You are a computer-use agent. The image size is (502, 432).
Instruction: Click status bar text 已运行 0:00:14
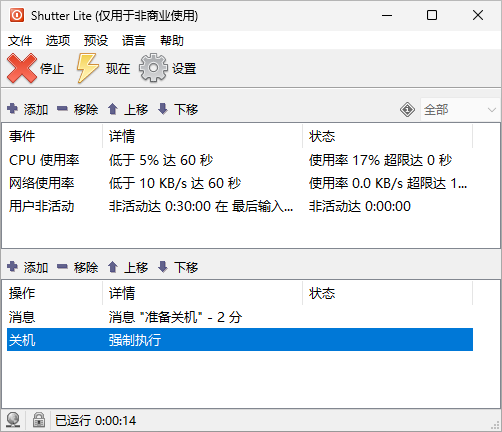tap(96, 421)
